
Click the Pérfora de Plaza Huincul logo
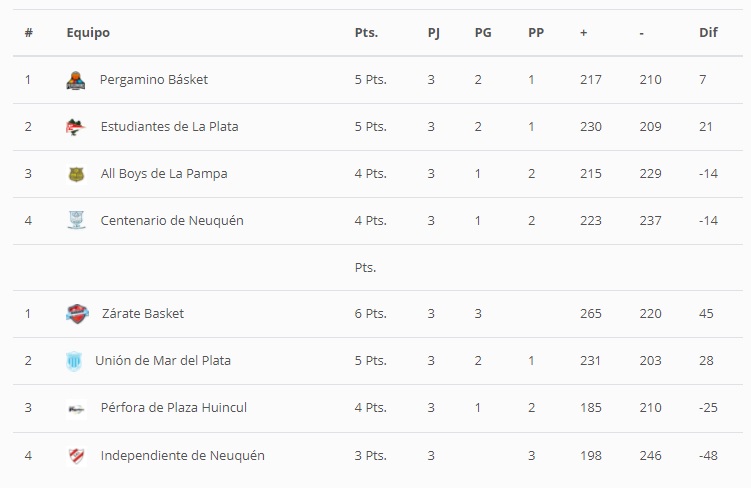coord(76,408)
